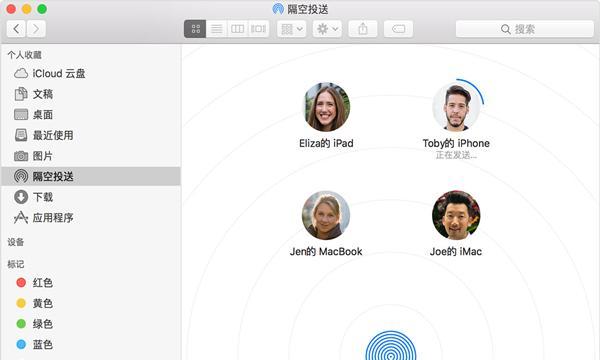The width and height of the screenshot is (600, 360).
Task: Click the blue AirDrop radar icon
Action: coord(390,345)
